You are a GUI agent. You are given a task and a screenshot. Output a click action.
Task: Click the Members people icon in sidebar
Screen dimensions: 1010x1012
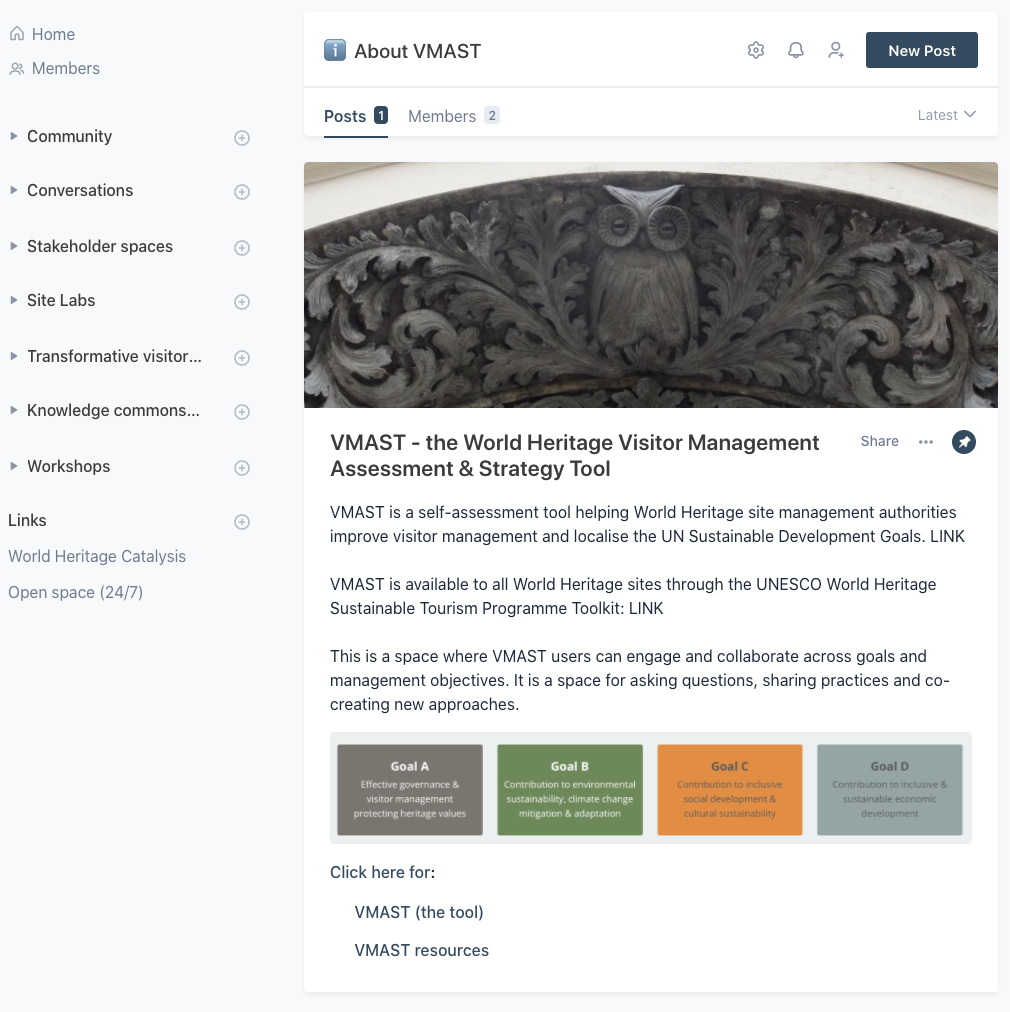(x=17, y=68)
